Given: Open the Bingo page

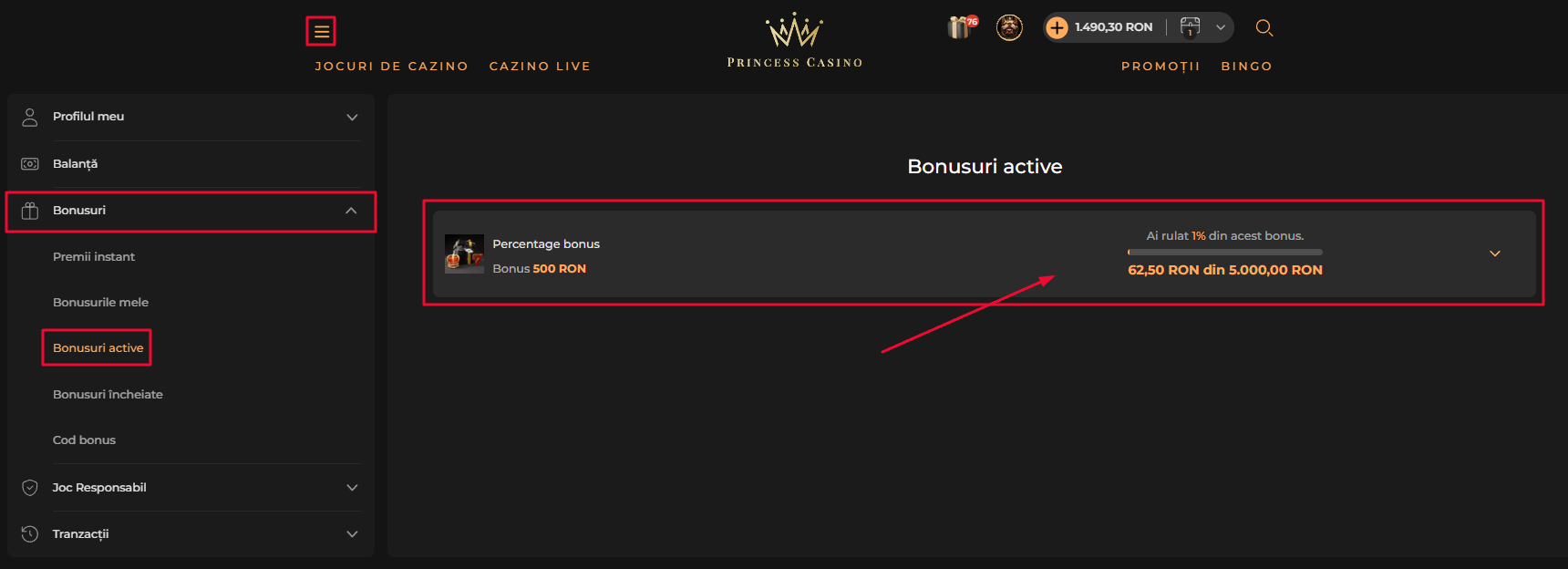Looking at the screenshot, I should click(x=1246, y=67).
